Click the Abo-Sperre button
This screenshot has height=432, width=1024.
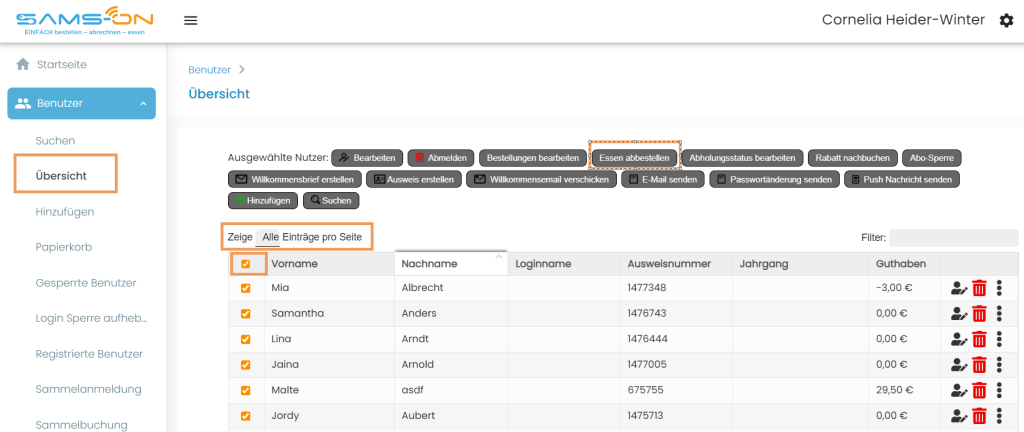(x=932, y=158)
